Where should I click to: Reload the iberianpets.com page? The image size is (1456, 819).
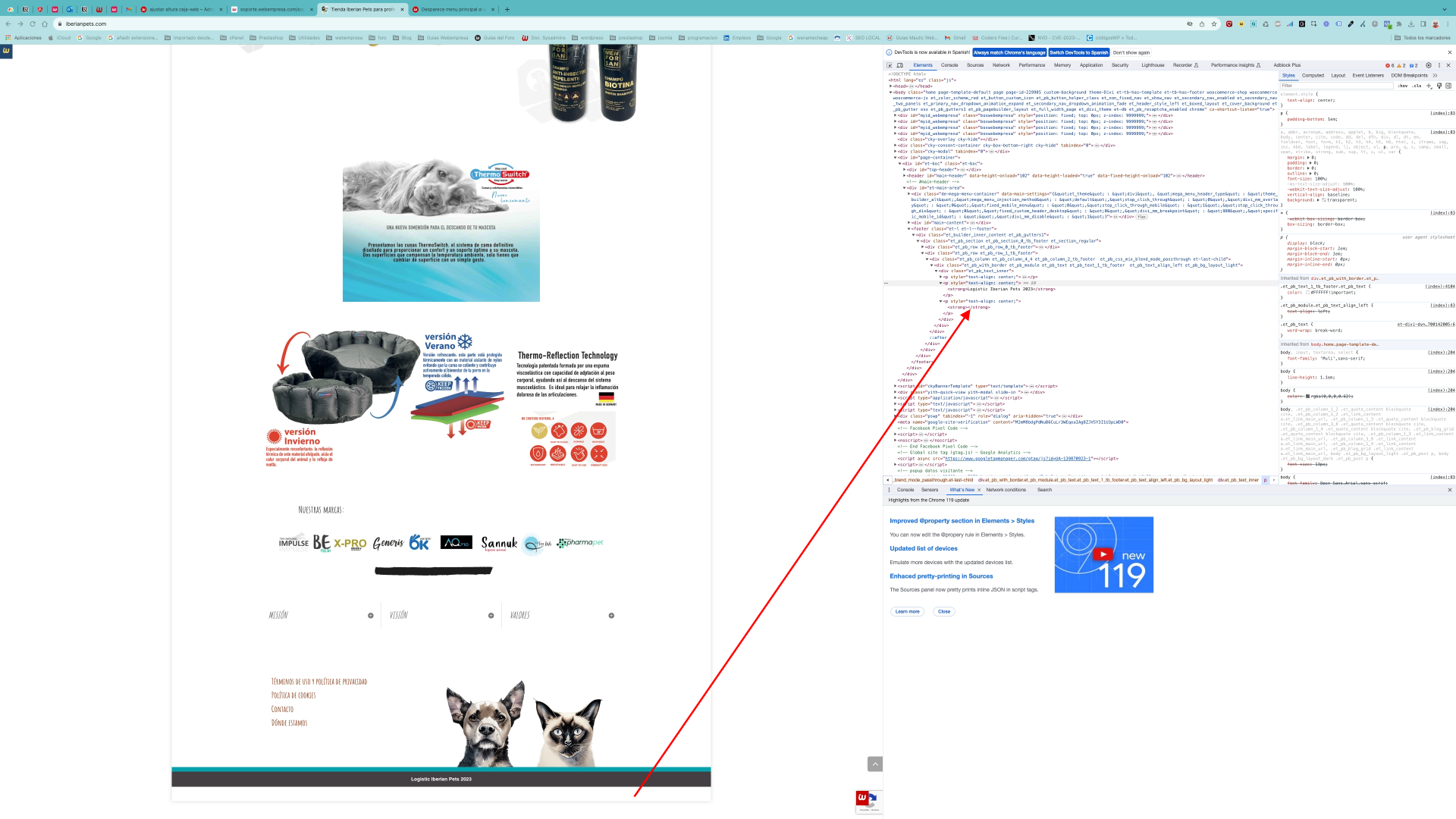33,24
